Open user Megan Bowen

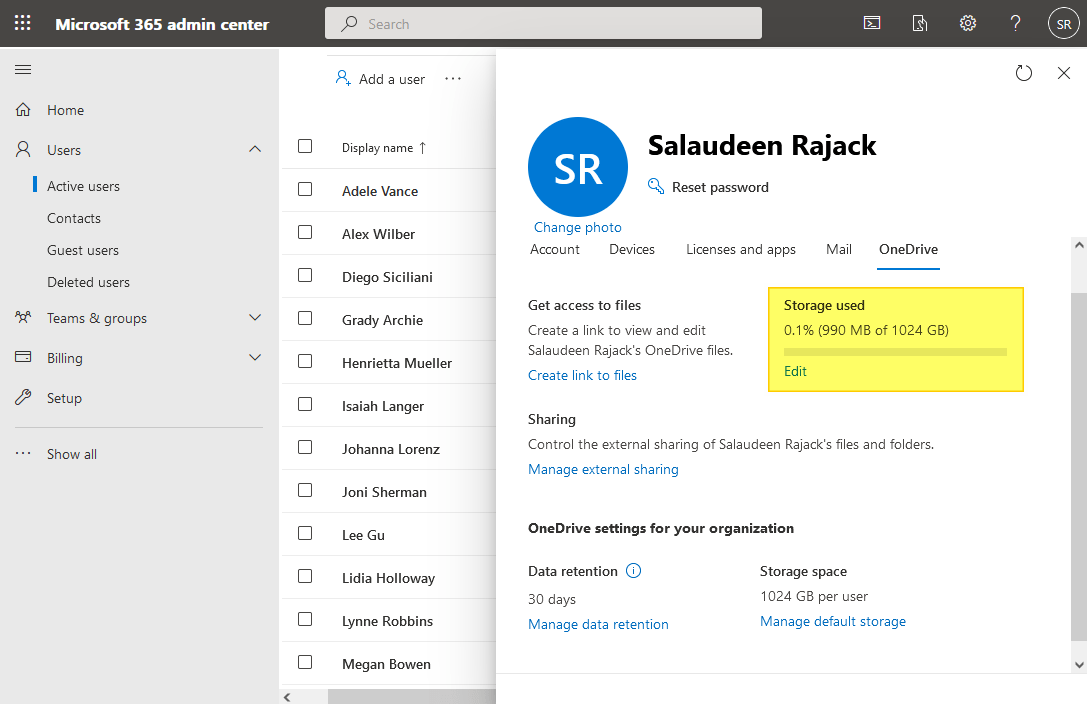pyautogui.click(x=386, y=664)
